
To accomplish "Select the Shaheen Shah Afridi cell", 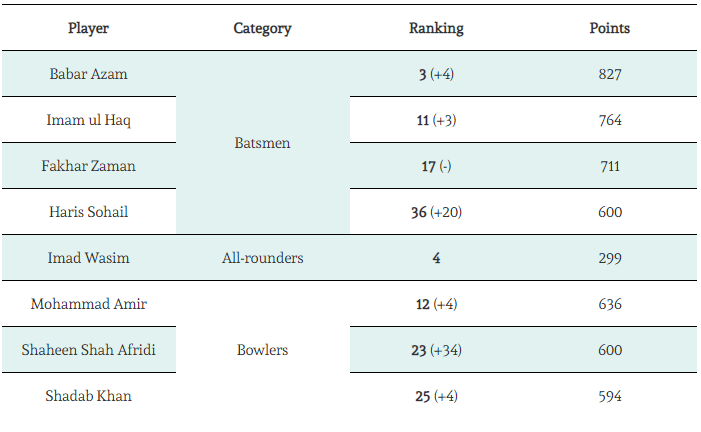I will click(x=88, y=350).
